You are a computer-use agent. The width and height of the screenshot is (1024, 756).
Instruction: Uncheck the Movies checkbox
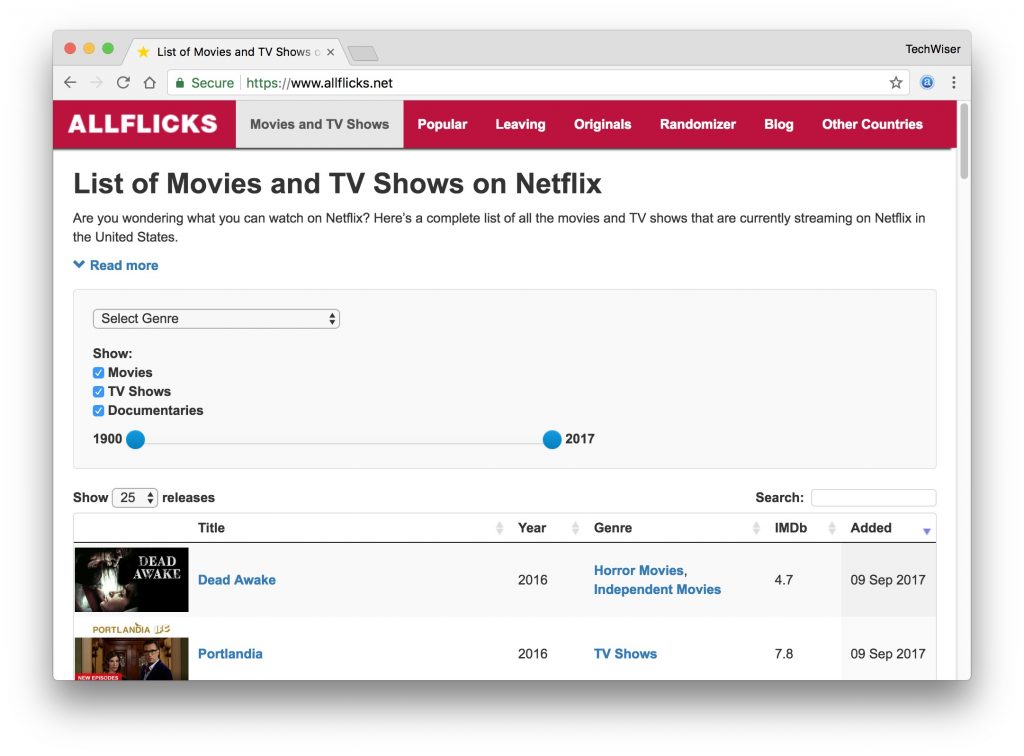tap(99, 373)
